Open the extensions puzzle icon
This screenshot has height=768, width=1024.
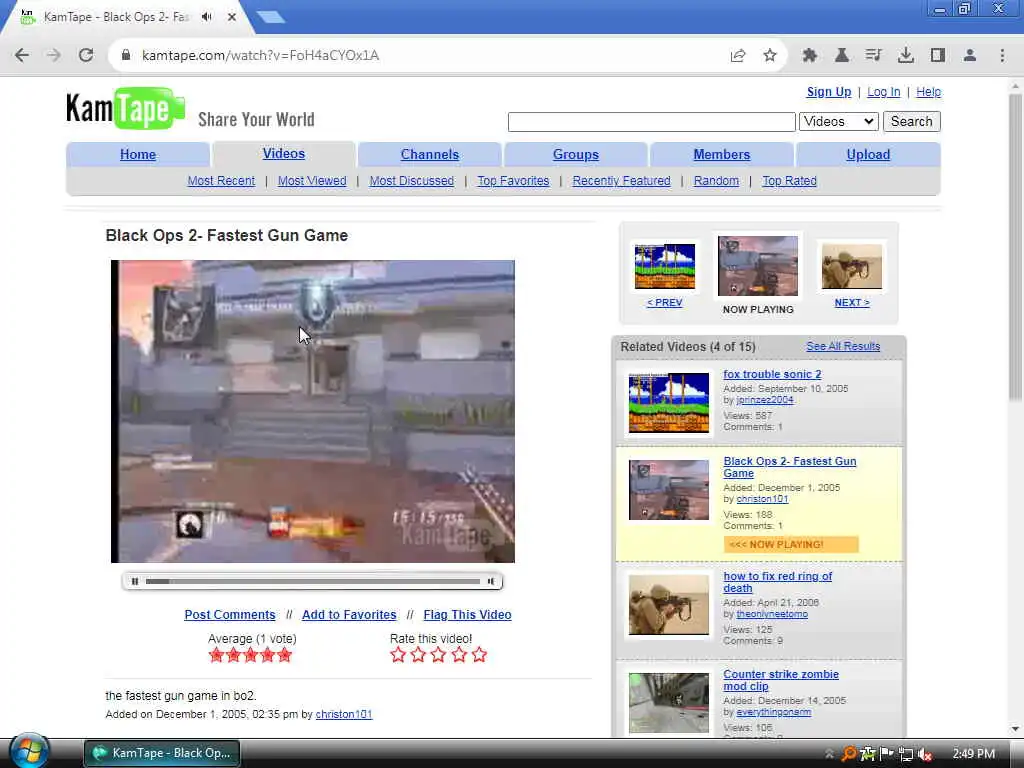coord(810,56)
